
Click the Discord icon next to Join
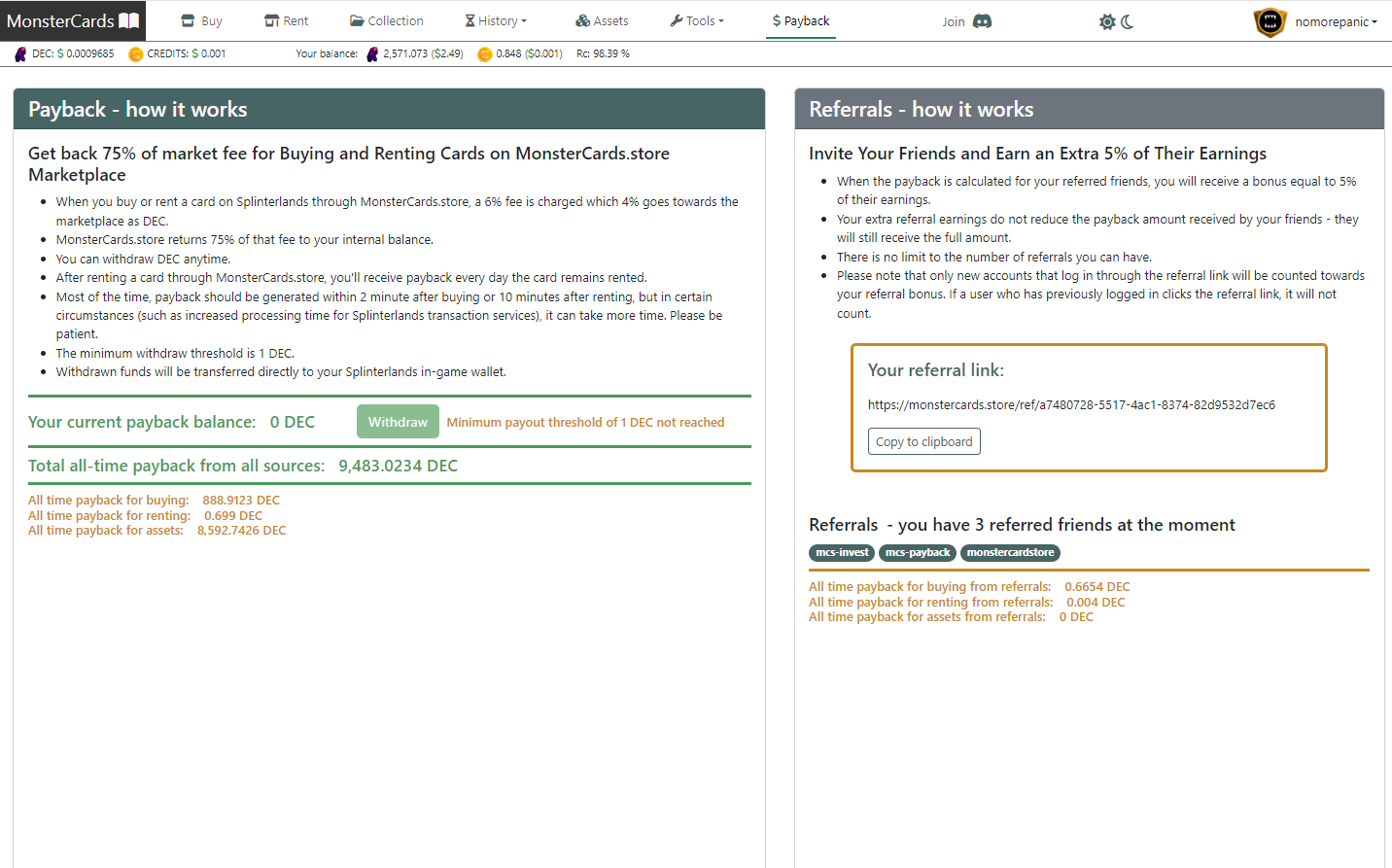click(x=983, y=21)
